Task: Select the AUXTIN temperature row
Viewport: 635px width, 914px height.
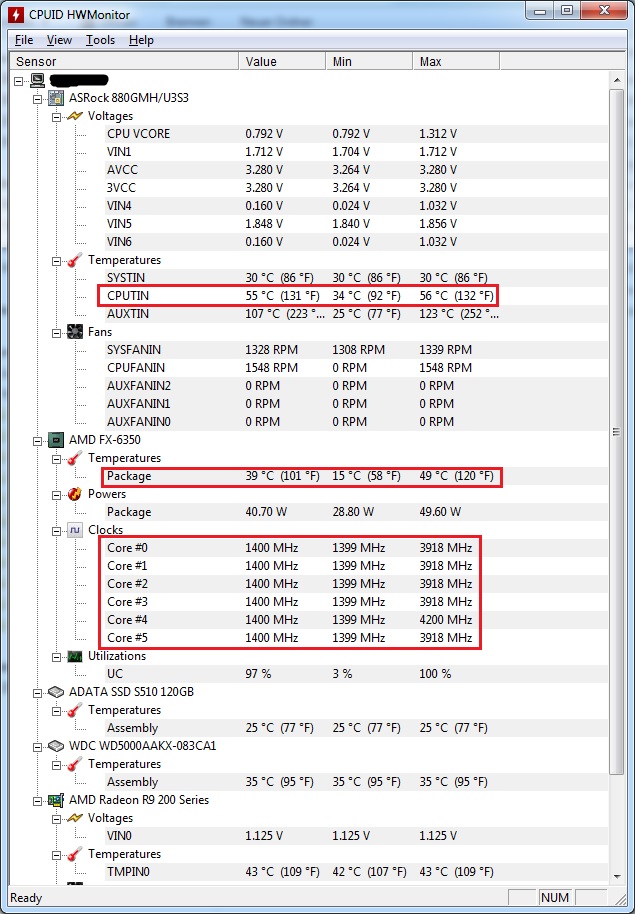Action: click(356, 314)
